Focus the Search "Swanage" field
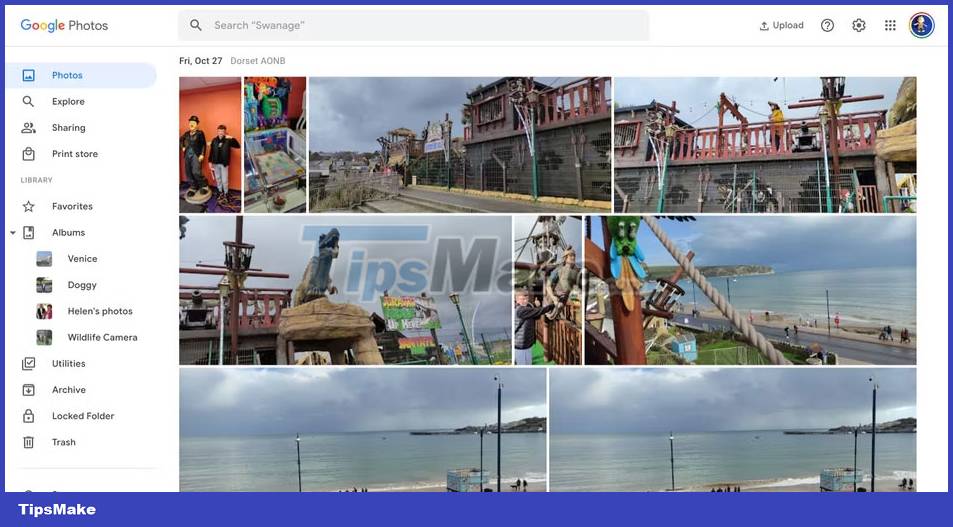This screenshot has width=953, height=527. tap(413, 26)
